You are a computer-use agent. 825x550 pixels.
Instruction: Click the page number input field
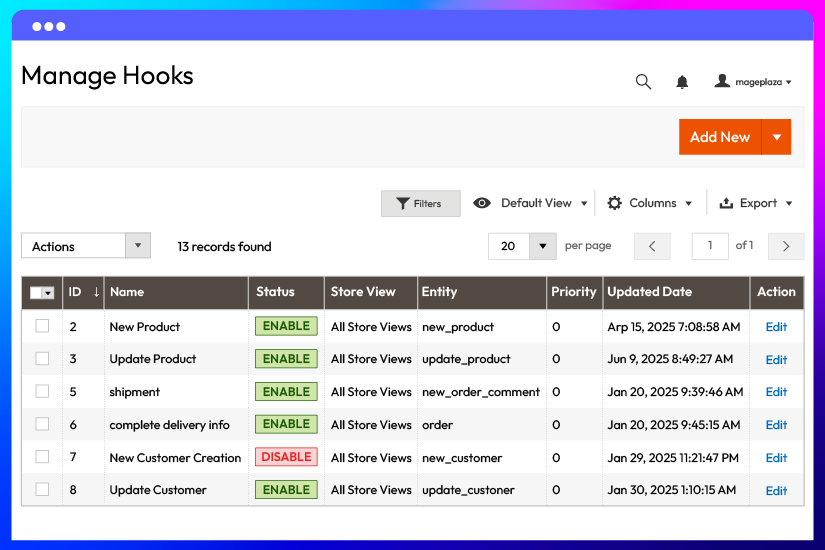click(710, 246)
